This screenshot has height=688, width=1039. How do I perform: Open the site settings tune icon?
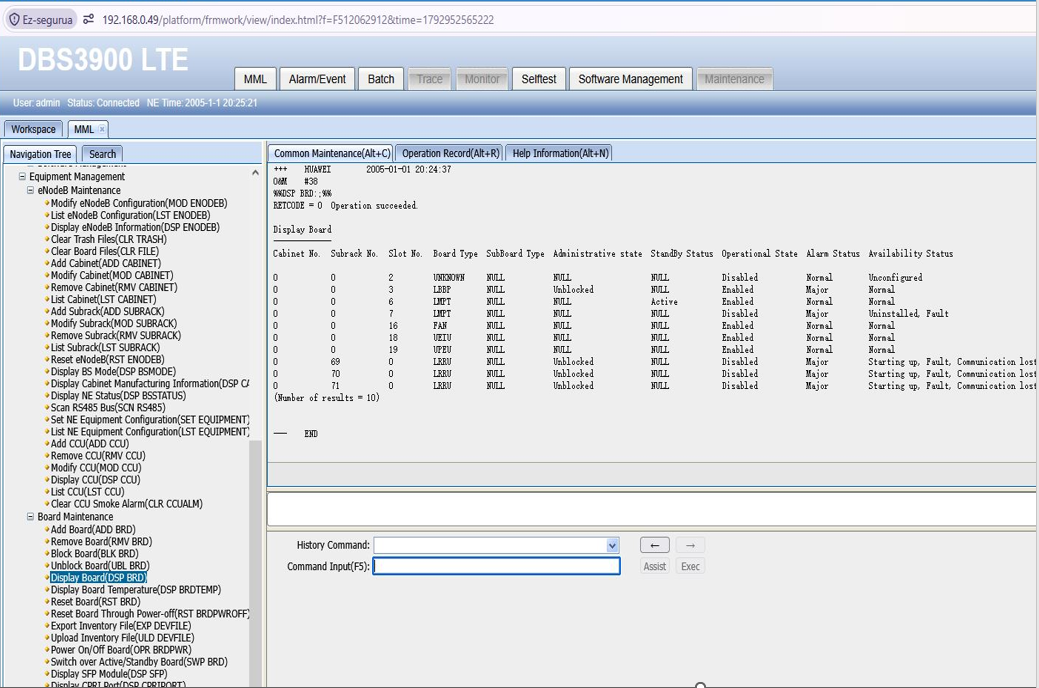88,20
